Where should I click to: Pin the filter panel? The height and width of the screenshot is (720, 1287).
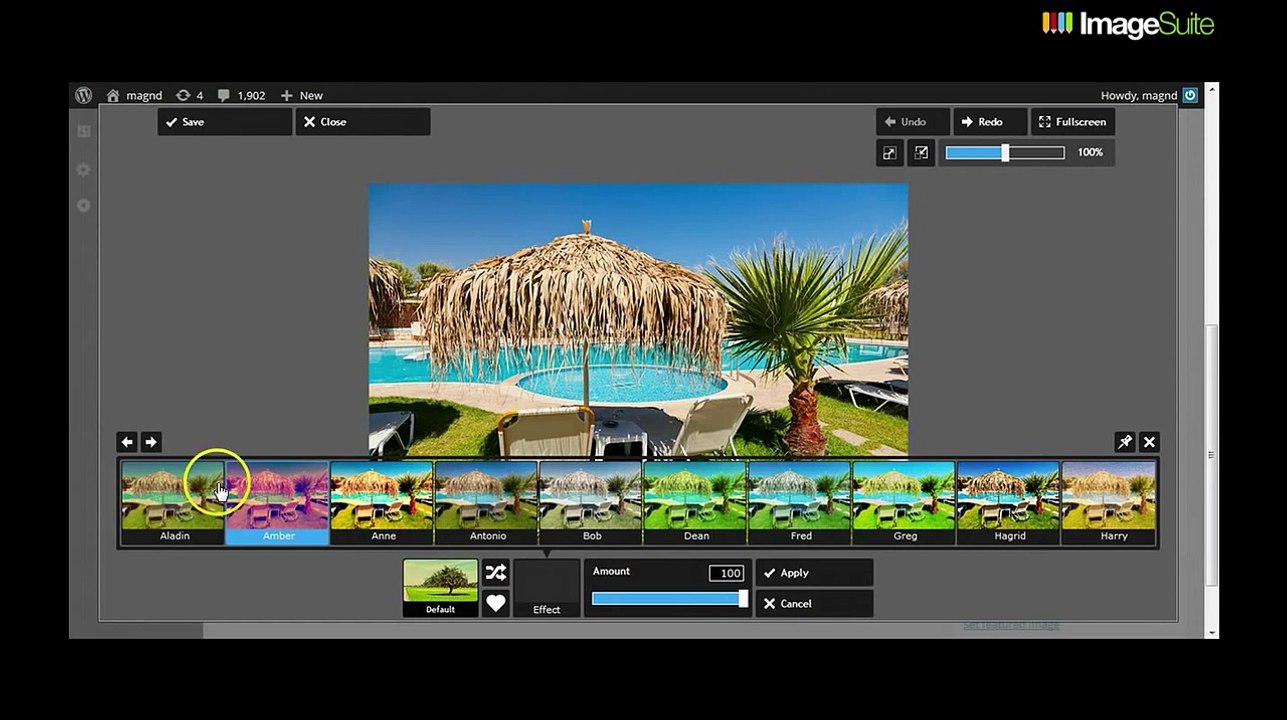(1125, 442)
